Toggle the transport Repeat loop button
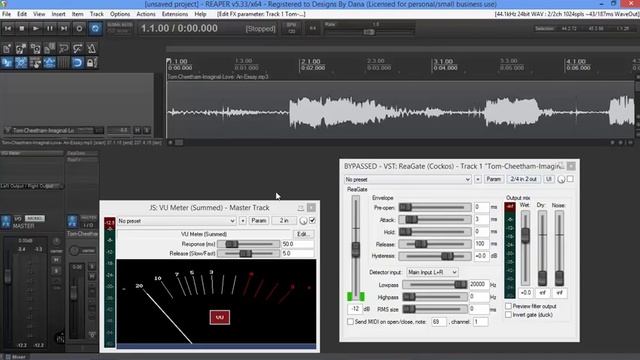640x360 pixels. (95, 29)
